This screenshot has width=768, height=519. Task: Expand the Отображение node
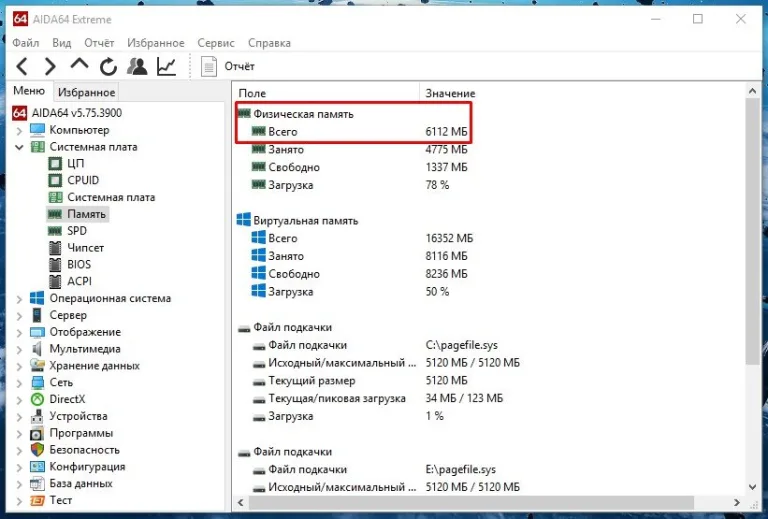[19, 333]
